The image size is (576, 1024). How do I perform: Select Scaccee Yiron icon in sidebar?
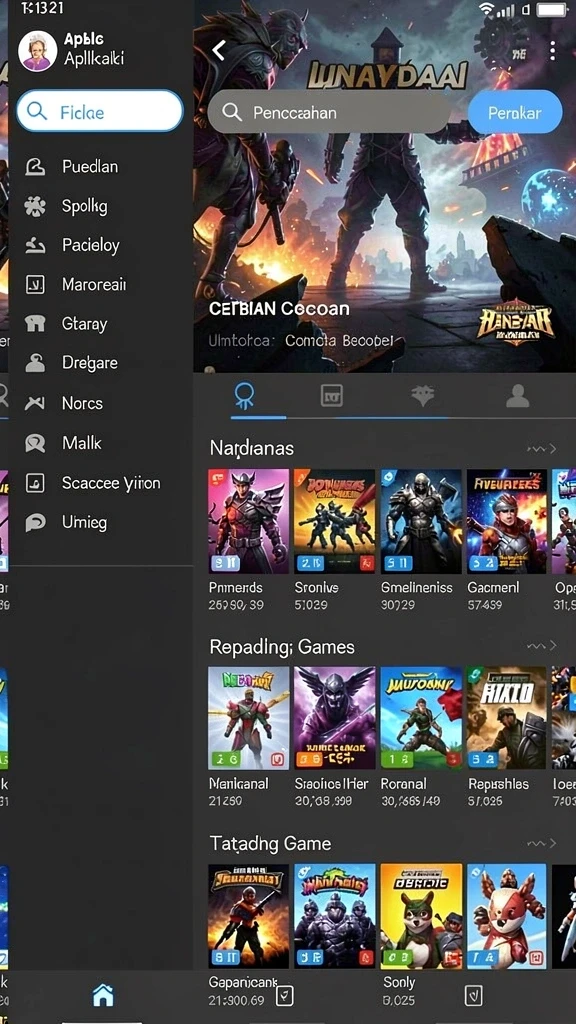[x=35, y=483]
